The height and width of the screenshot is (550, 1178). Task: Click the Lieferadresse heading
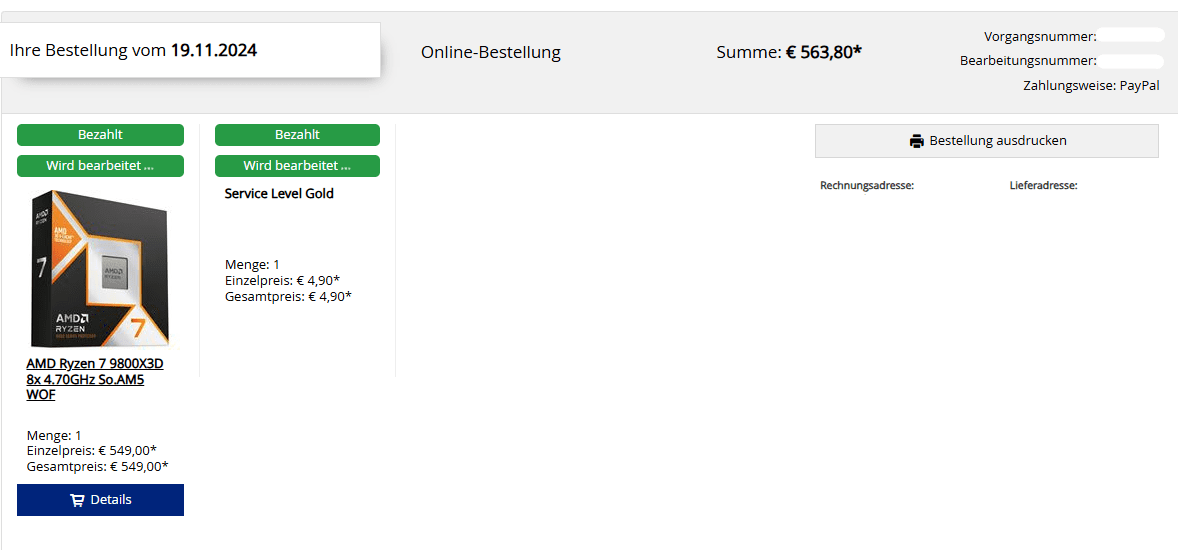point(1043,186)
